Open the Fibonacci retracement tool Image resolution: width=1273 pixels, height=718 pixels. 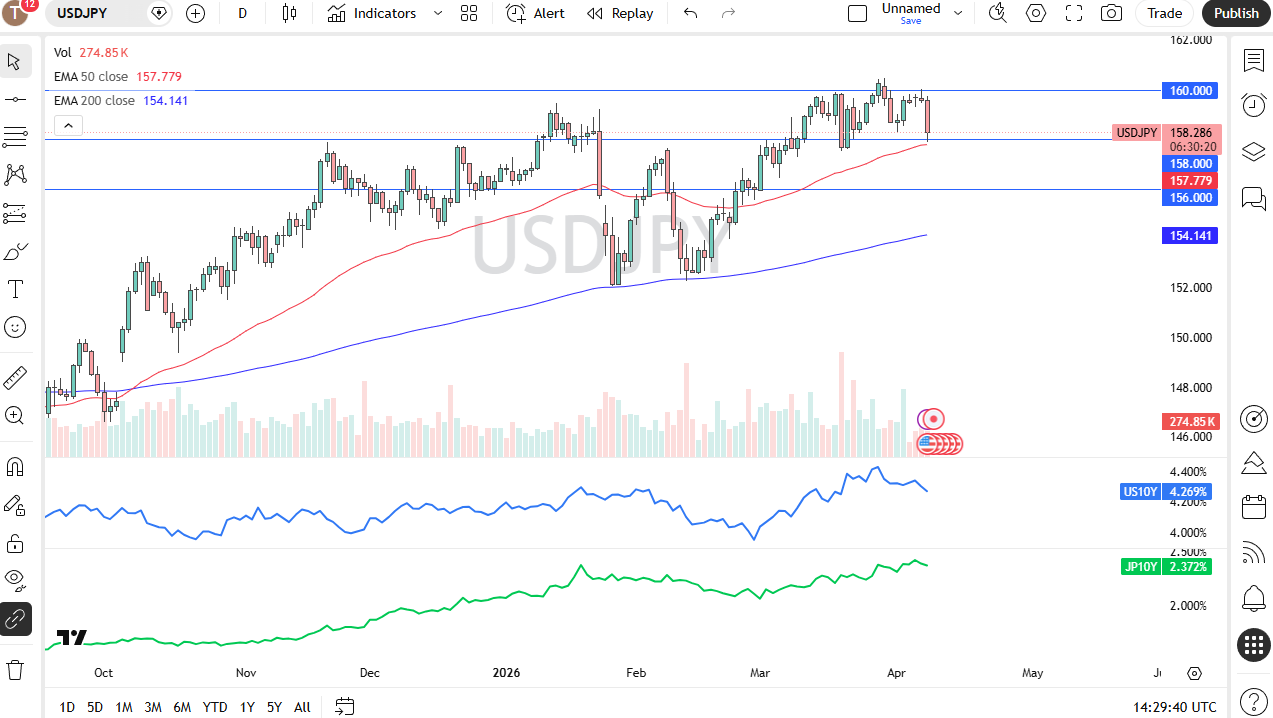pyautogui.click(x=15, y=137)
